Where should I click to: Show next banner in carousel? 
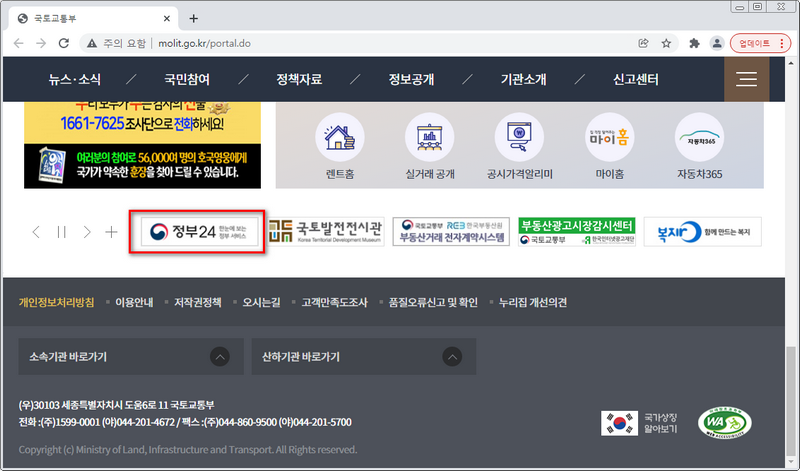(87, 232)
